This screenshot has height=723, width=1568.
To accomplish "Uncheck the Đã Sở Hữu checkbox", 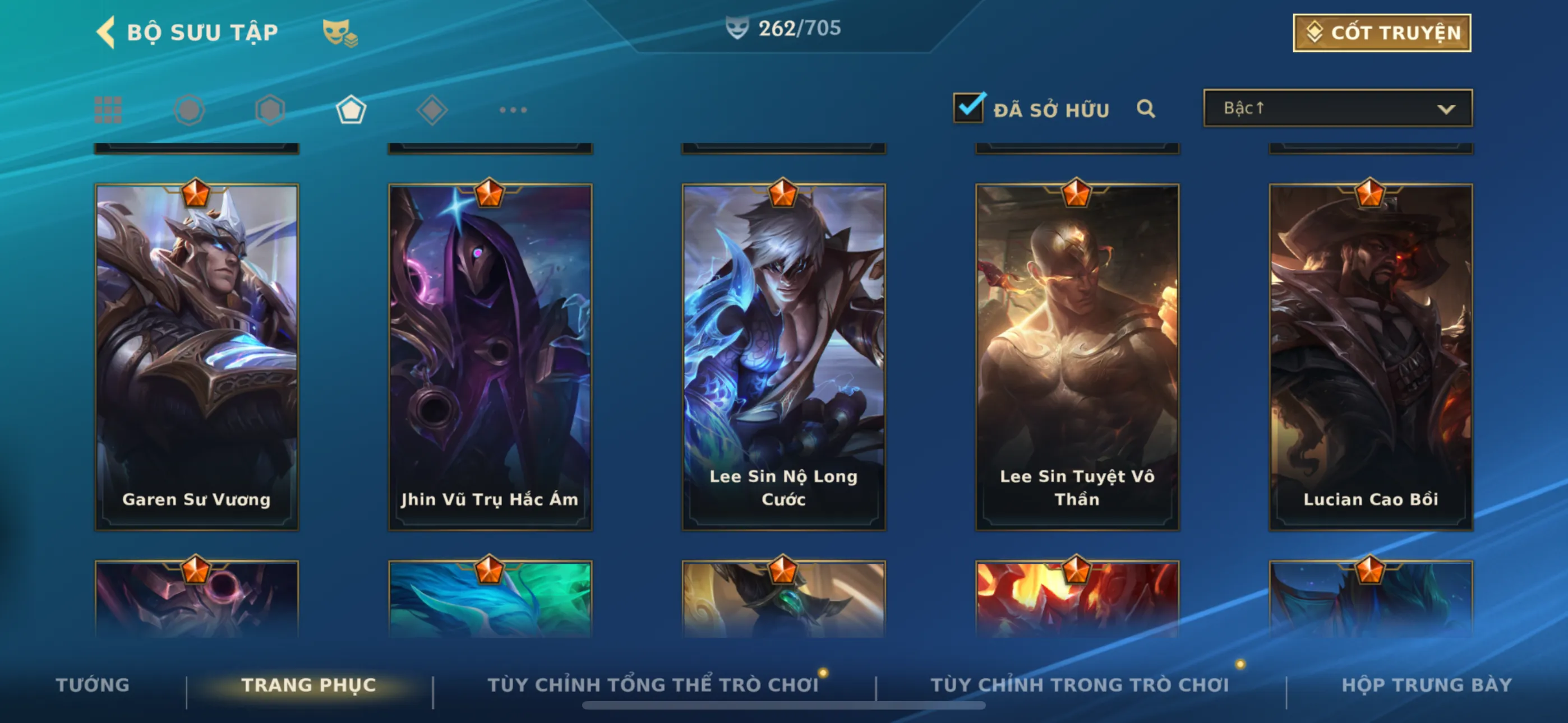I will point(969,108).
